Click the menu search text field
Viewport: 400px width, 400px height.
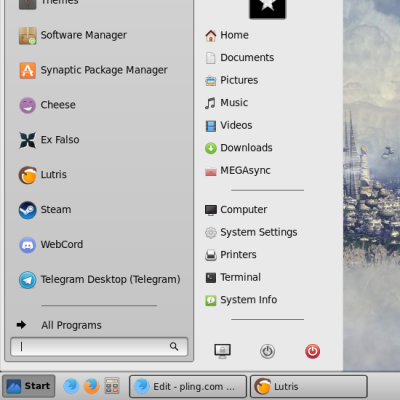99,347
